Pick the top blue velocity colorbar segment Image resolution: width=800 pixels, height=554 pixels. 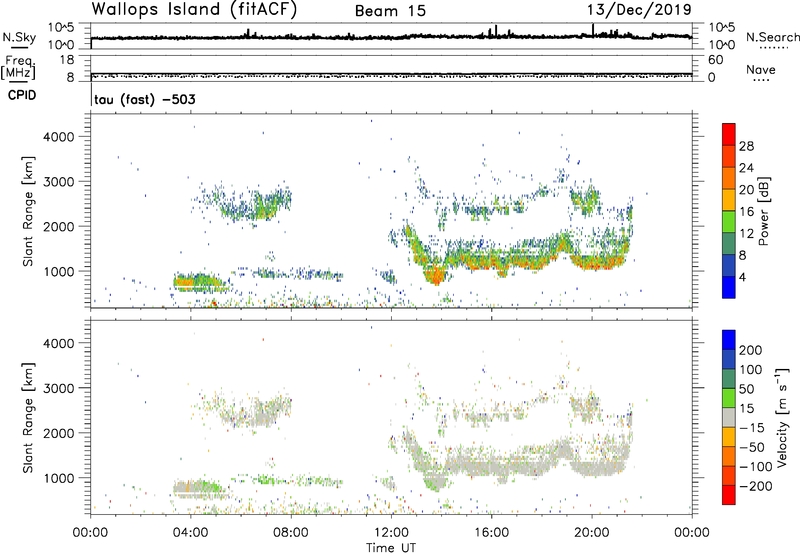pyautogui.click(x=729, y=340)
